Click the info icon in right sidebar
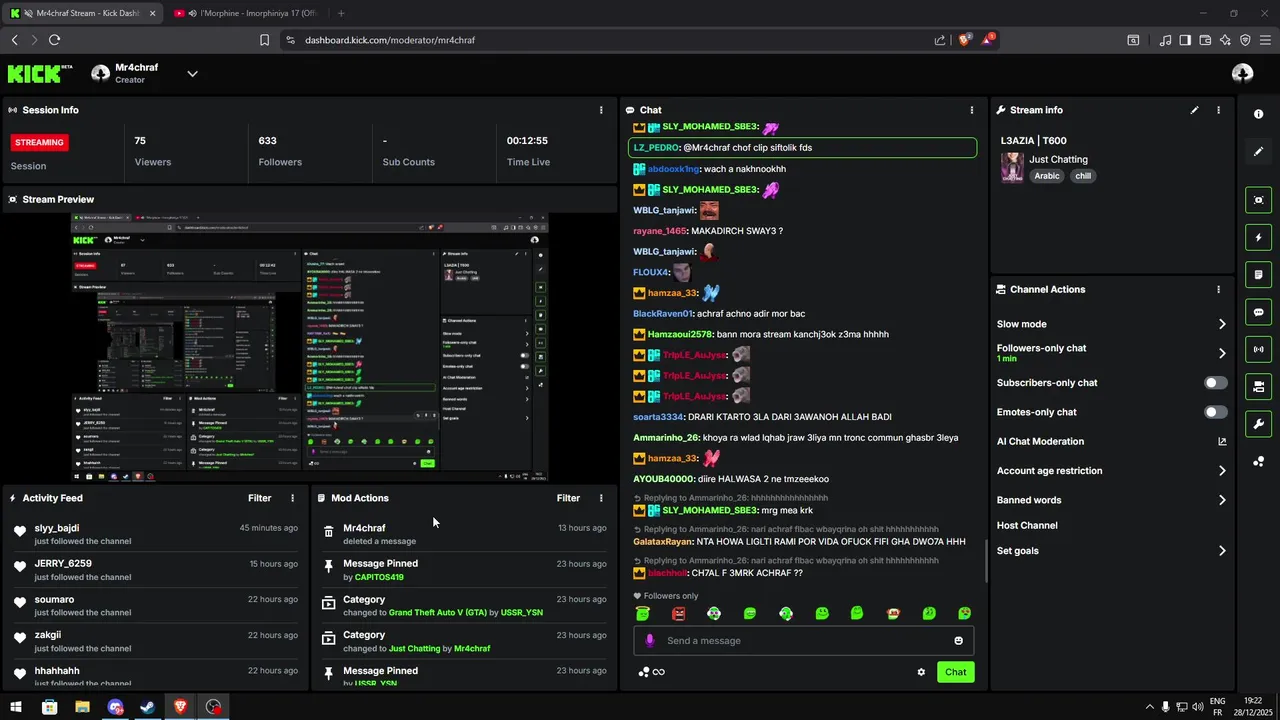The height and width of the screenshot is (720, 1280). click(1258, 114)
